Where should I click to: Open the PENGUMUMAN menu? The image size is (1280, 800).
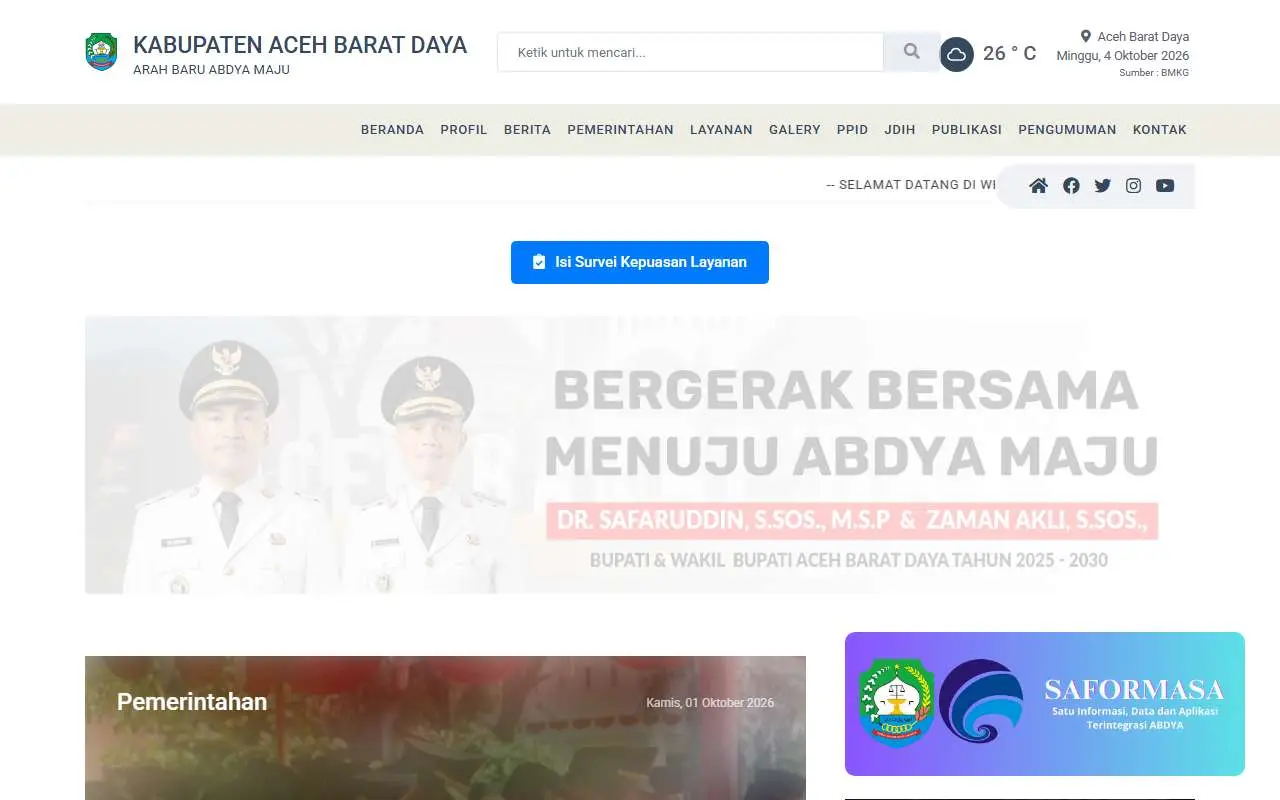[x=1067, y=130]
